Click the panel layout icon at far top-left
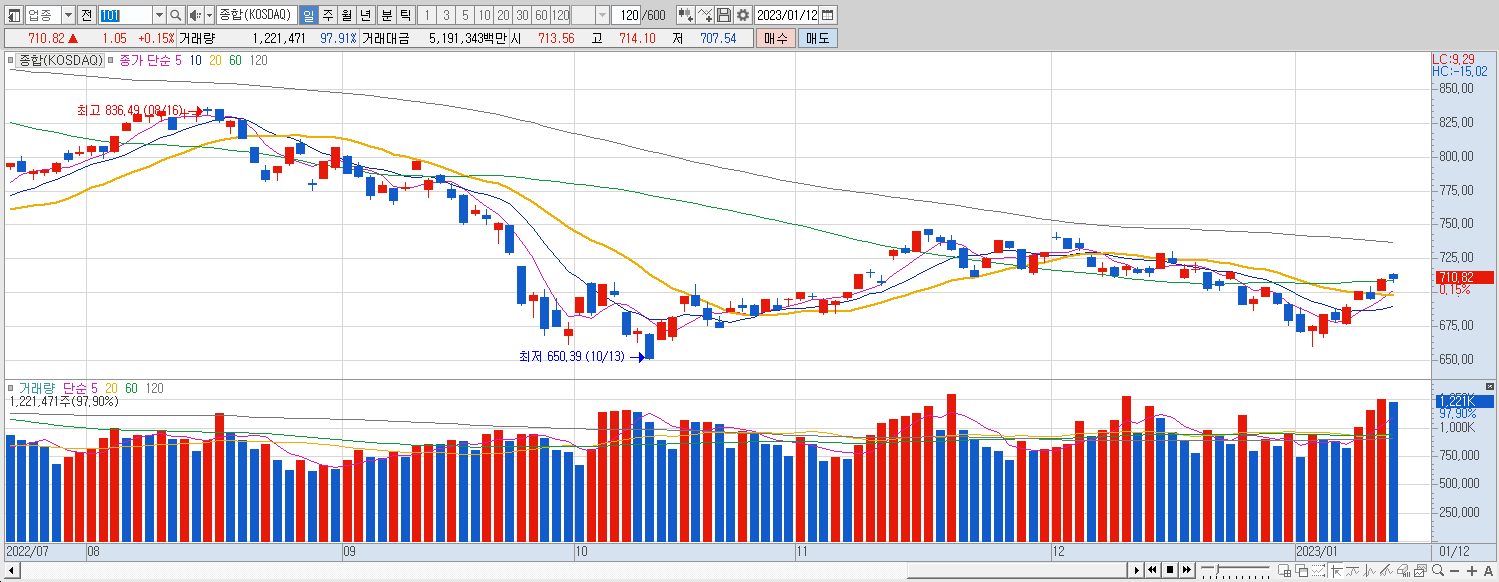Screen dimensions: 1499x582 point(14,15)
